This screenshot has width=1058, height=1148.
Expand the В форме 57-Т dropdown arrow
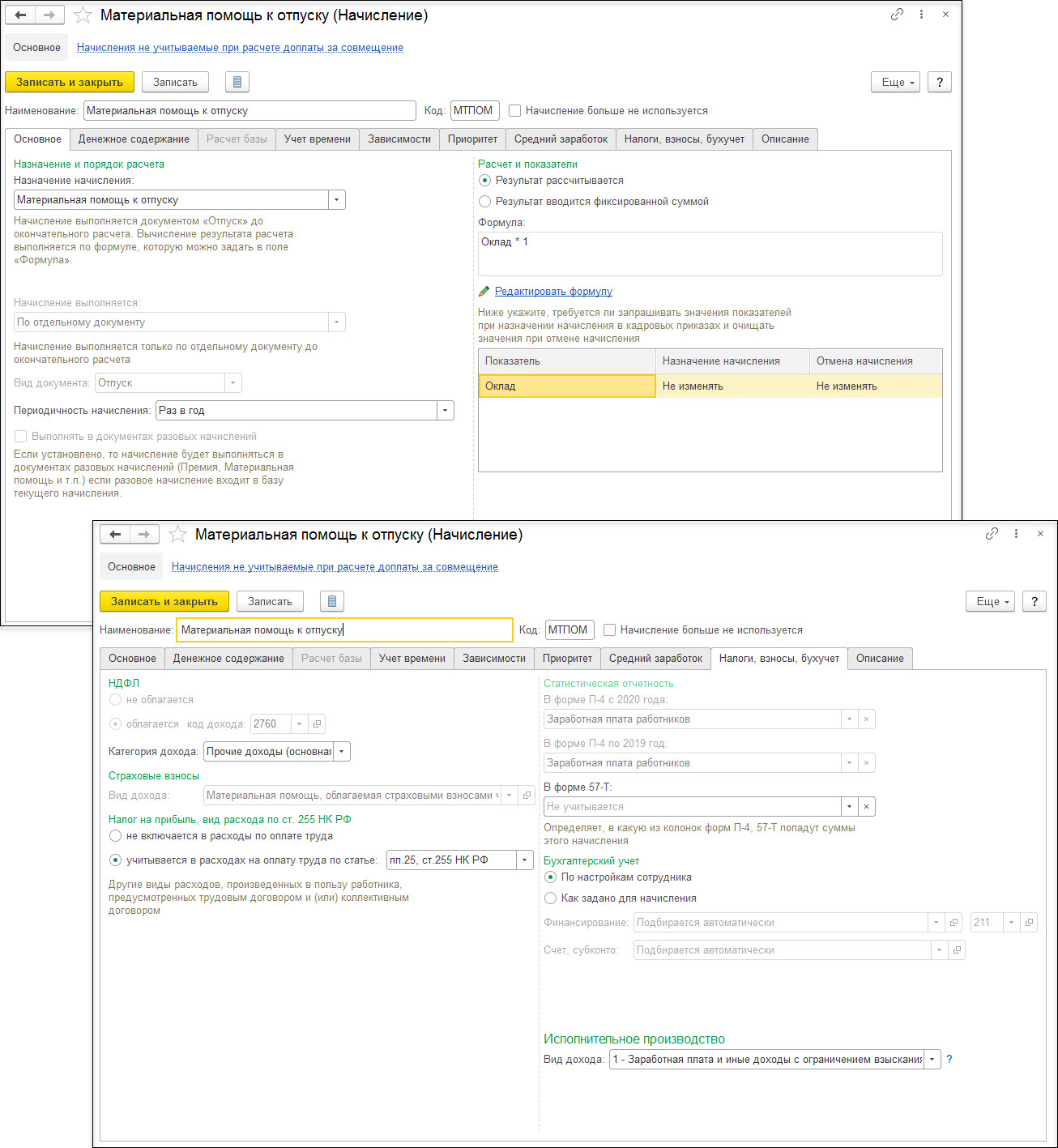click(x=849, y=807)
